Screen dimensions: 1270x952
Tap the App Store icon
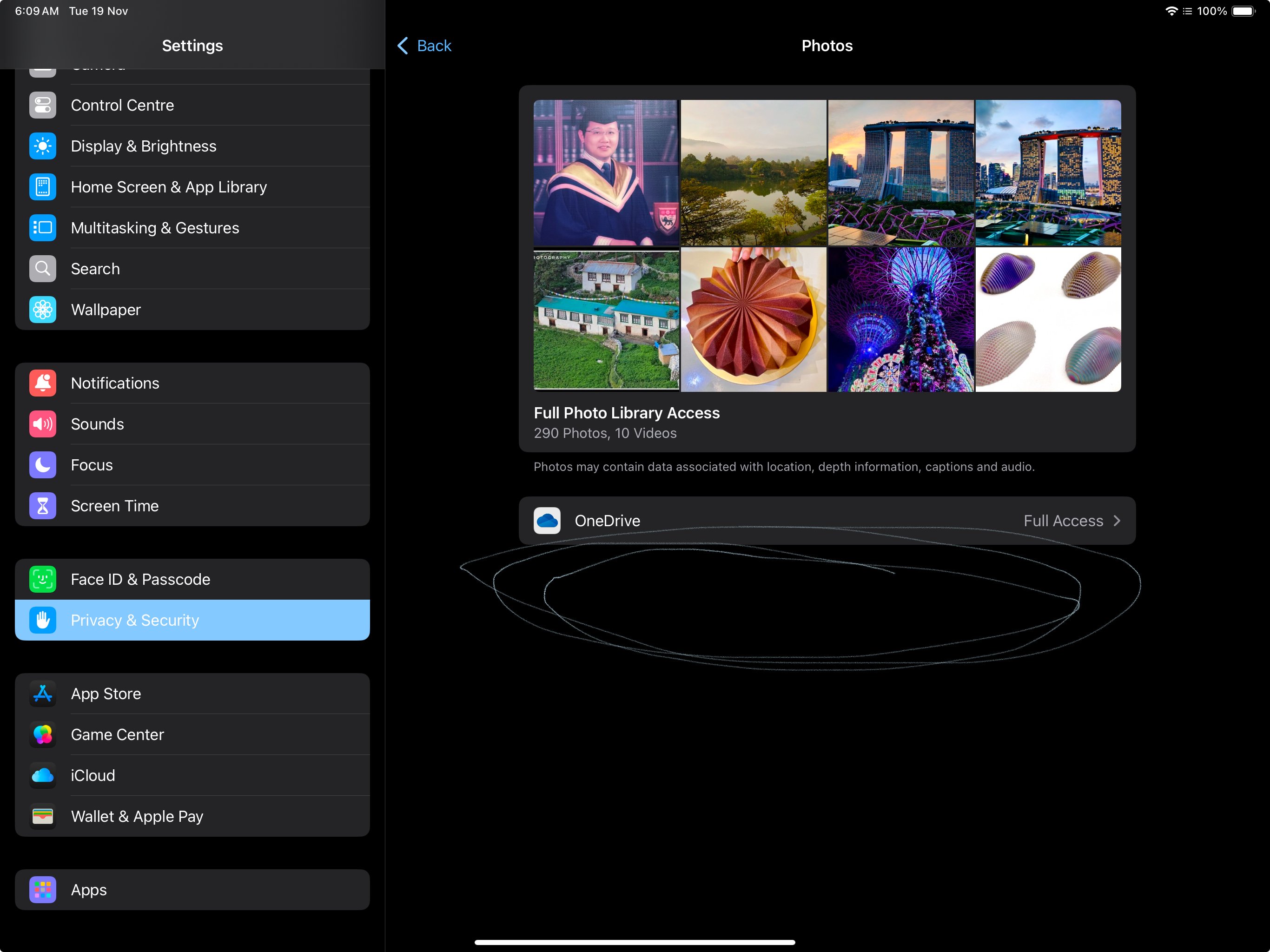click(x=42, y=694)
